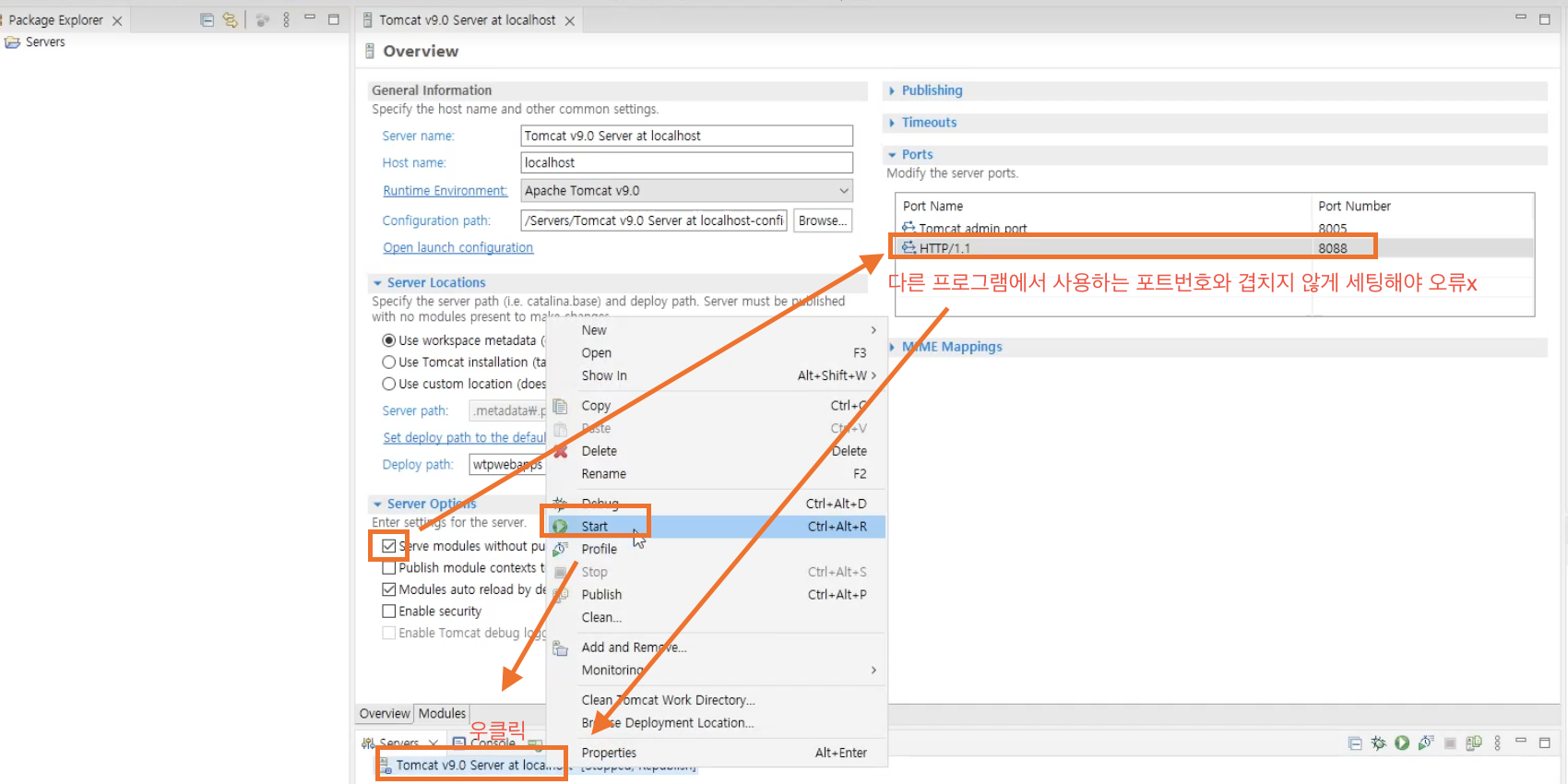The height and width of the screenshot is (784, 1568).
Task: Click the 8088 port number cell
Action: pos(1332,248)
